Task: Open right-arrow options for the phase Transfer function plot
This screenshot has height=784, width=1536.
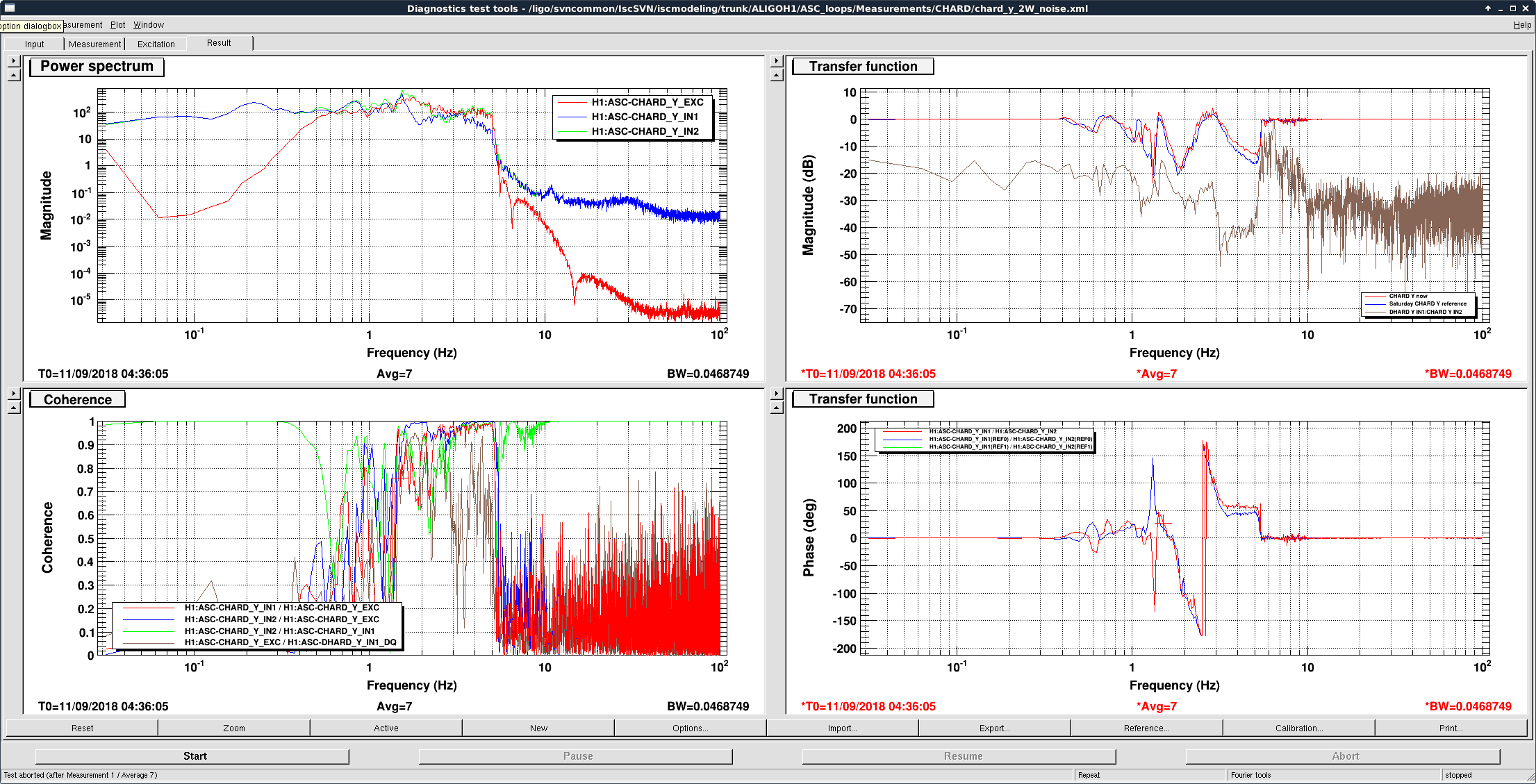Action: pos(777,393)
